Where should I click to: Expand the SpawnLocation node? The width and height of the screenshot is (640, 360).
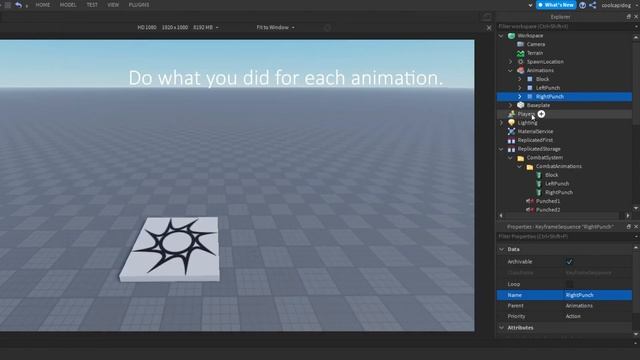pos(511,62)
